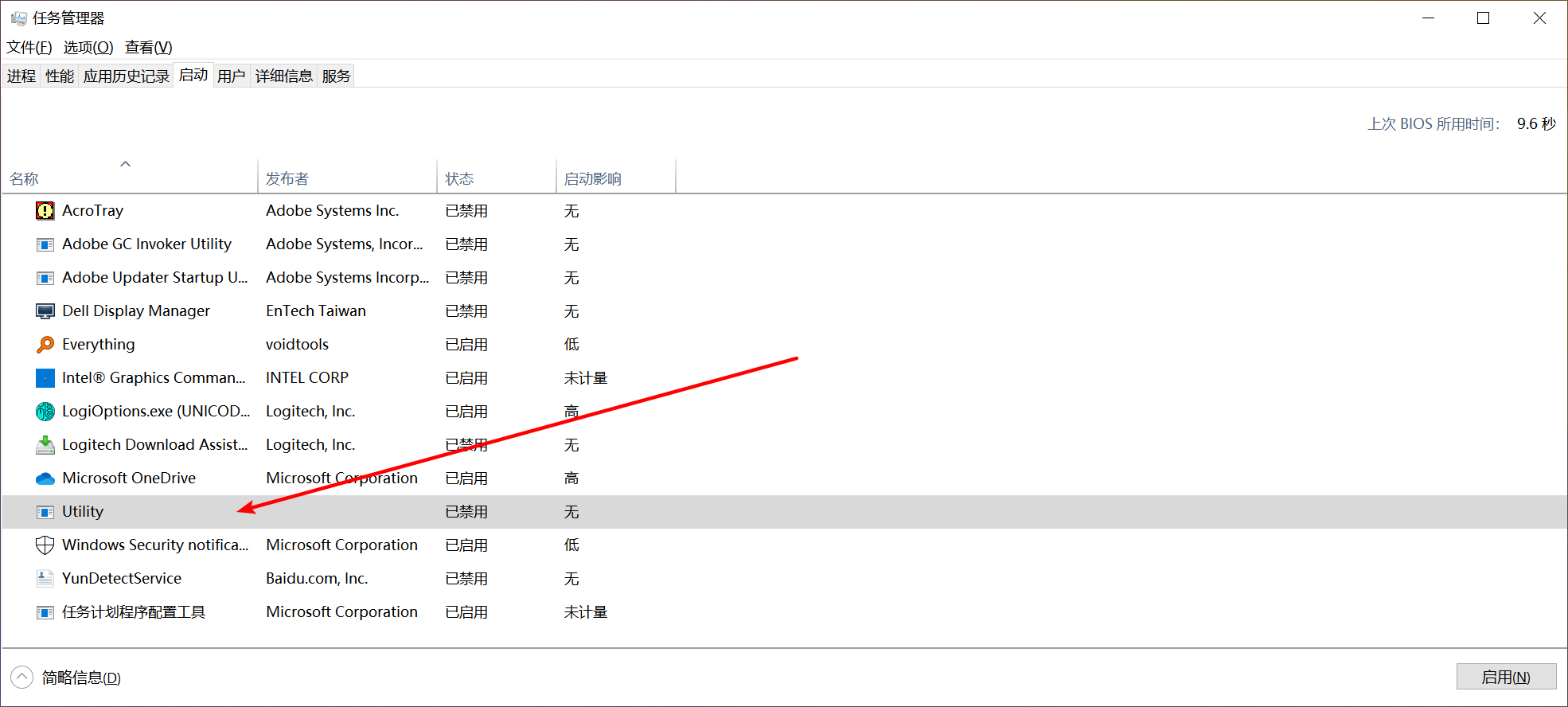Image resolution: width=1568 pixels, height=707 pixels.
Task: Click the Adobe GC Invoker Utility icon
Action: pos(45,244)
